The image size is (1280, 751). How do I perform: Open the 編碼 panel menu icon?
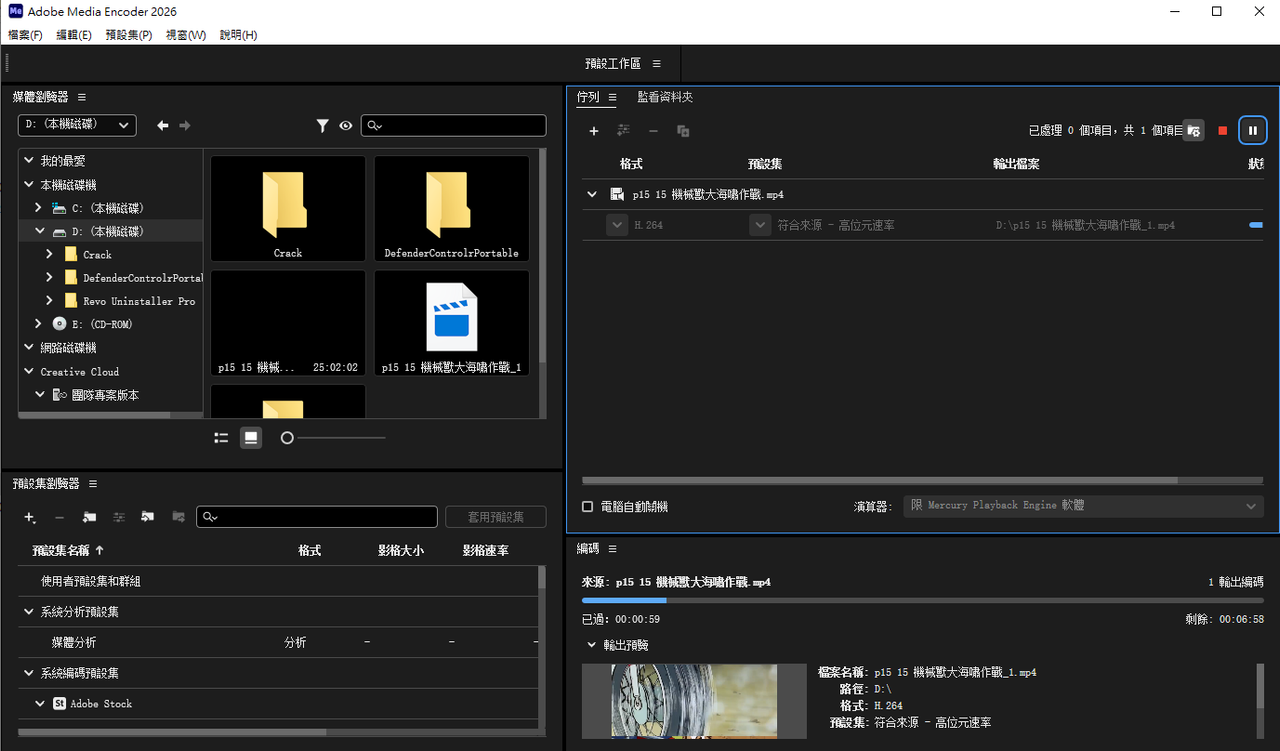click(612, 549)
